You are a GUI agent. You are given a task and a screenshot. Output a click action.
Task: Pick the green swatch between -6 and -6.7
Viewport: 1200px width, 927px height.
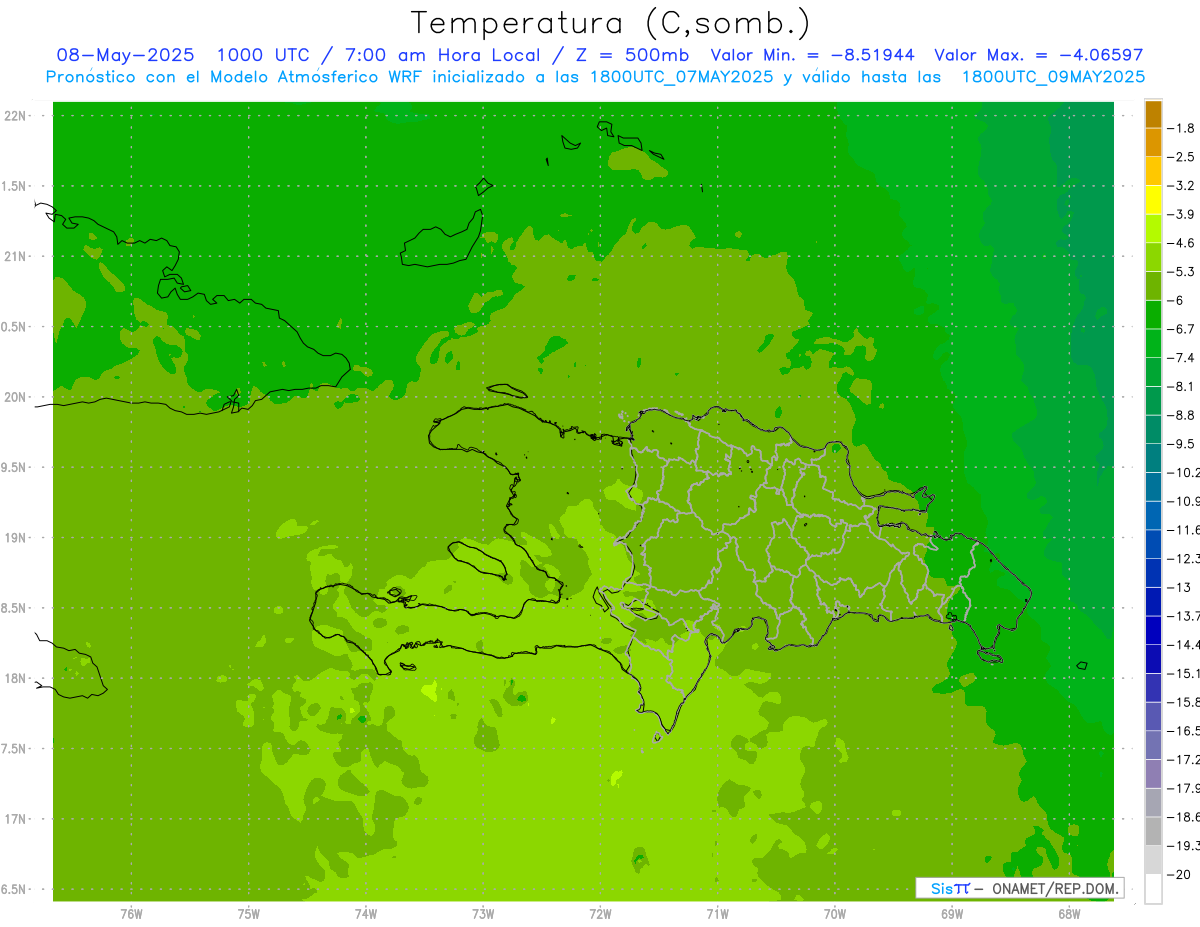pyautogui.click(x=1153, y=315)
